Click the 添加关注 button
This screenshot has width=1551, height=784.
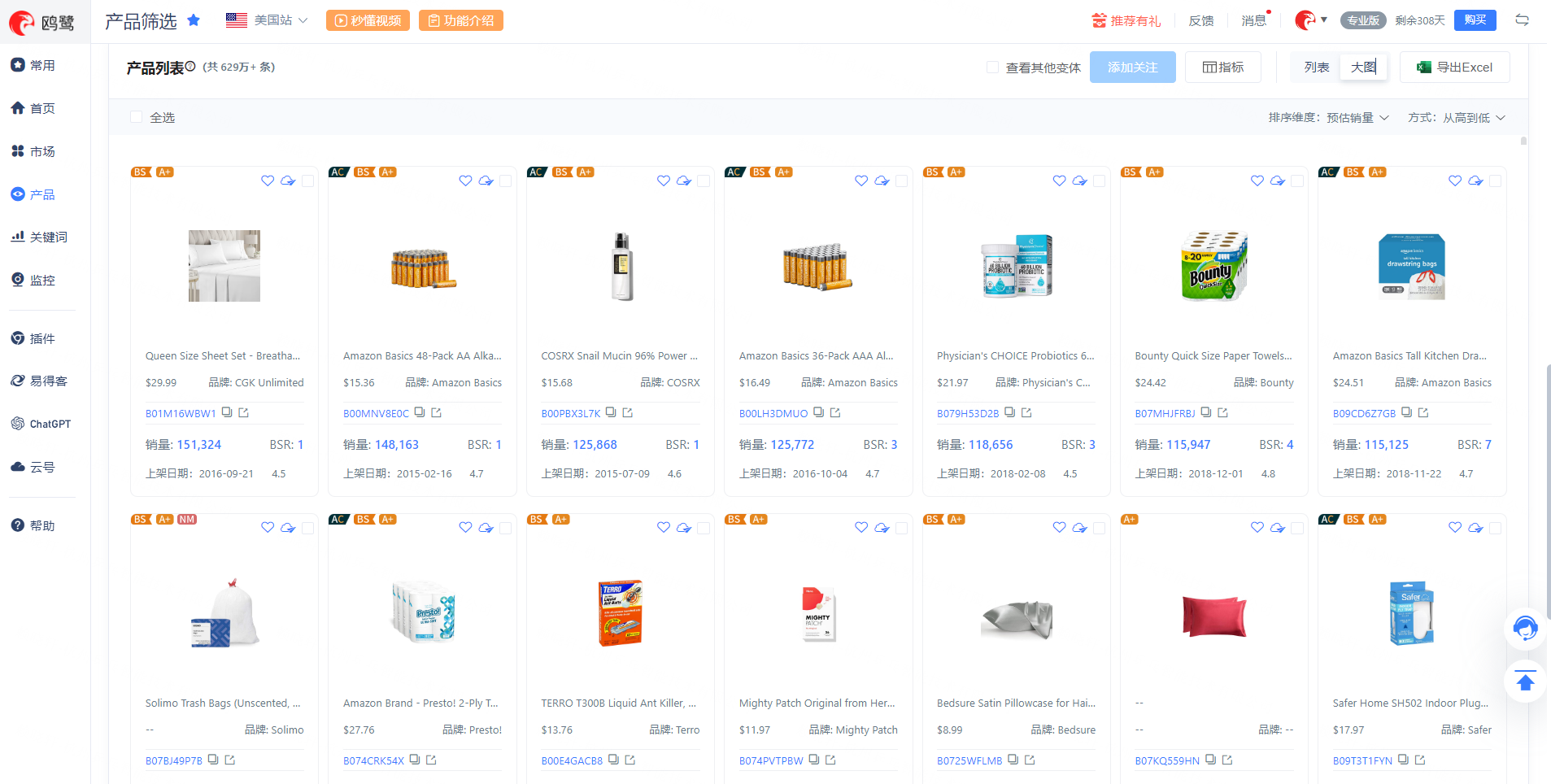click(x=1132, y=67)
